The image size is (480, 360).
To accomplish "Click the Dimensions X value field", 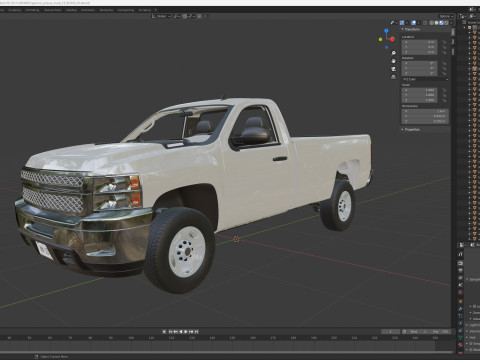I will [425, 111].
